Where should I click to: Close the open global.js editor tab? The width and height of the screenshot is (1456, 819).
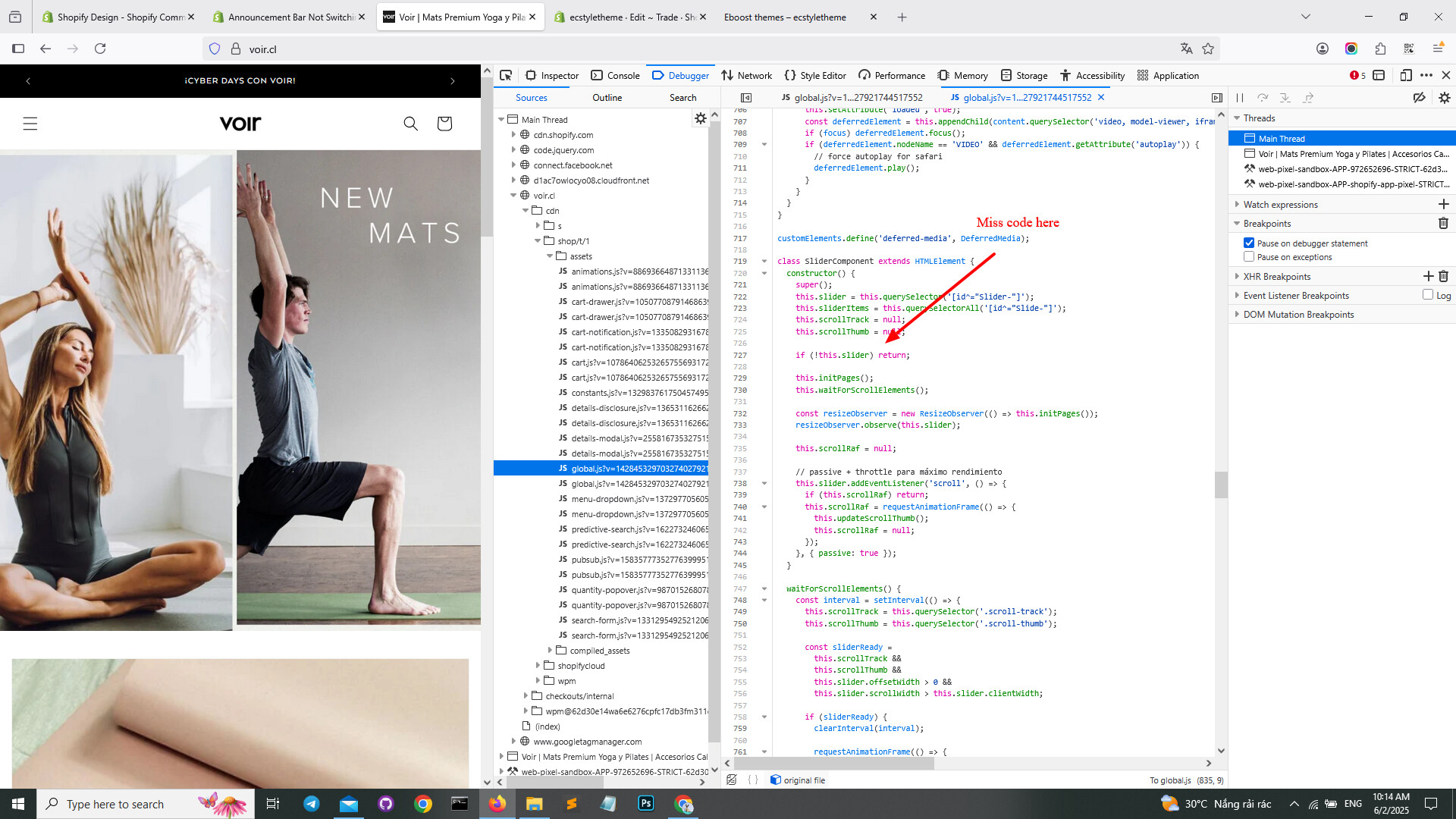click(x=1101, y=97)
